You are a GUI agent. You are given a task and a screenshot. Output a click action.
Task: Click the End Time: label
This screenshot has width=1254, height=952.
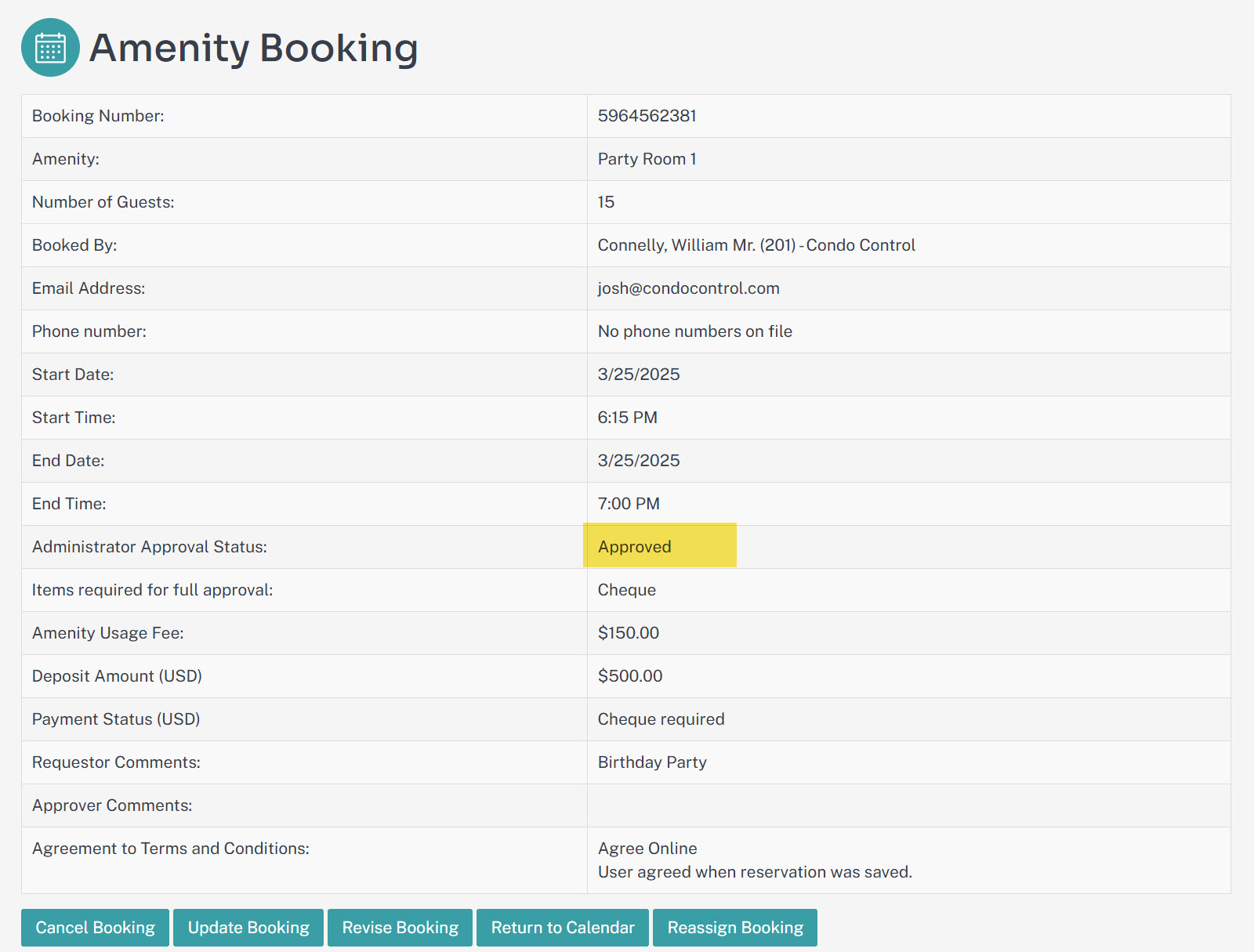[69, 504]
